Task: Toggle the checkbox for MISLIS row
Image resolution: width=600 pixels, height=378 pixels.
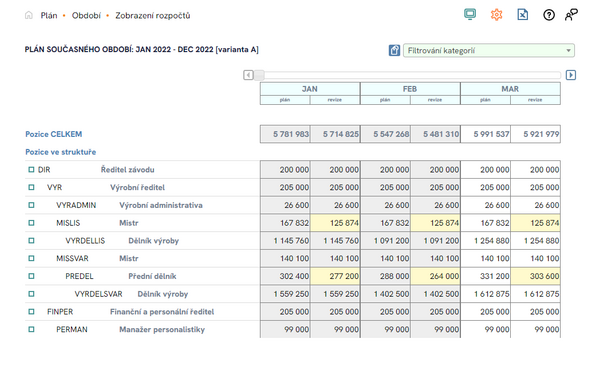Action: [31, 223]
